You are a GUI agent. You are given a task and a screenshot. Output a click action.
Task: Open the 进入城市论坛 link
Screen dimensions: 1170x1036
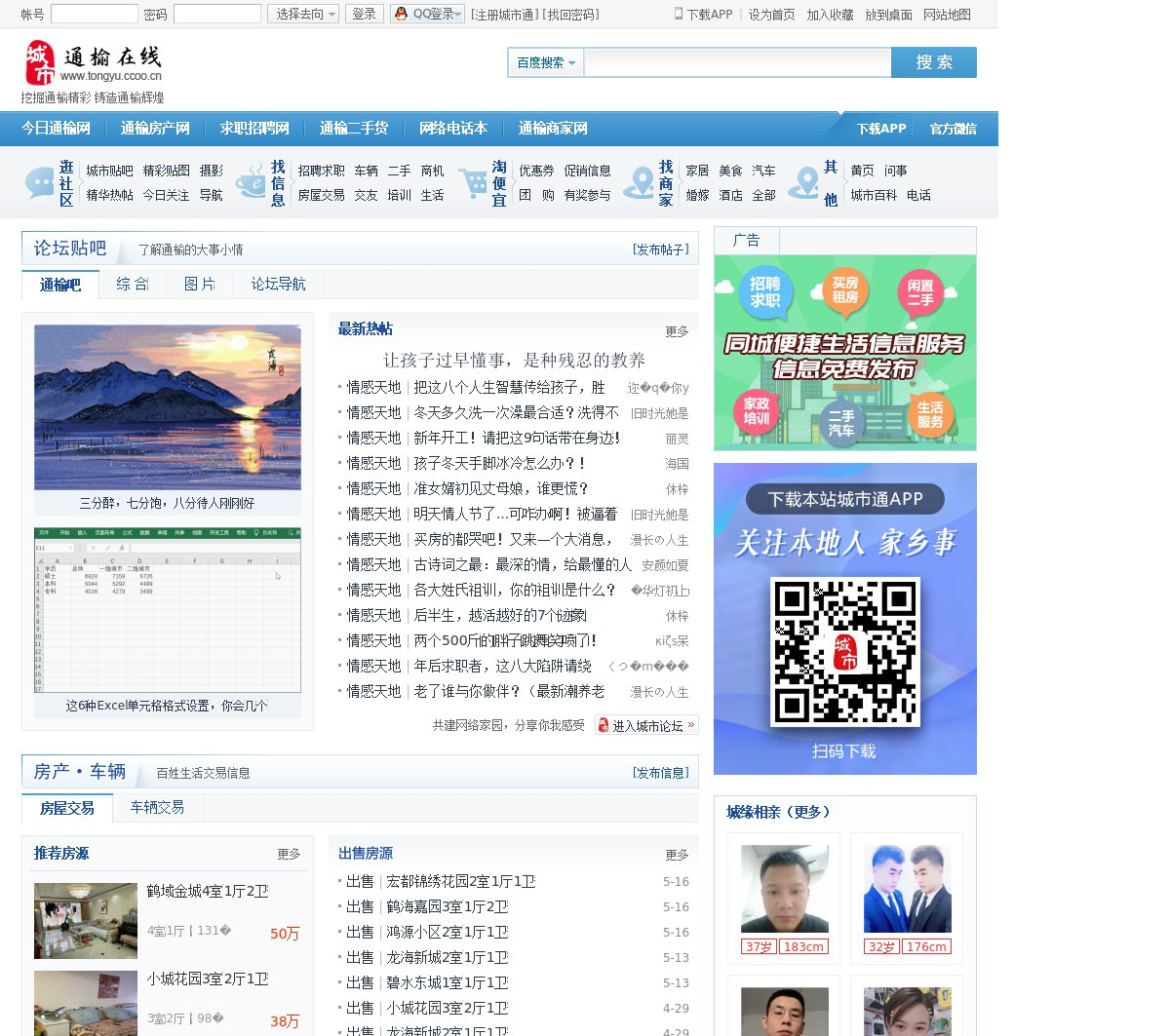point(646,725)
